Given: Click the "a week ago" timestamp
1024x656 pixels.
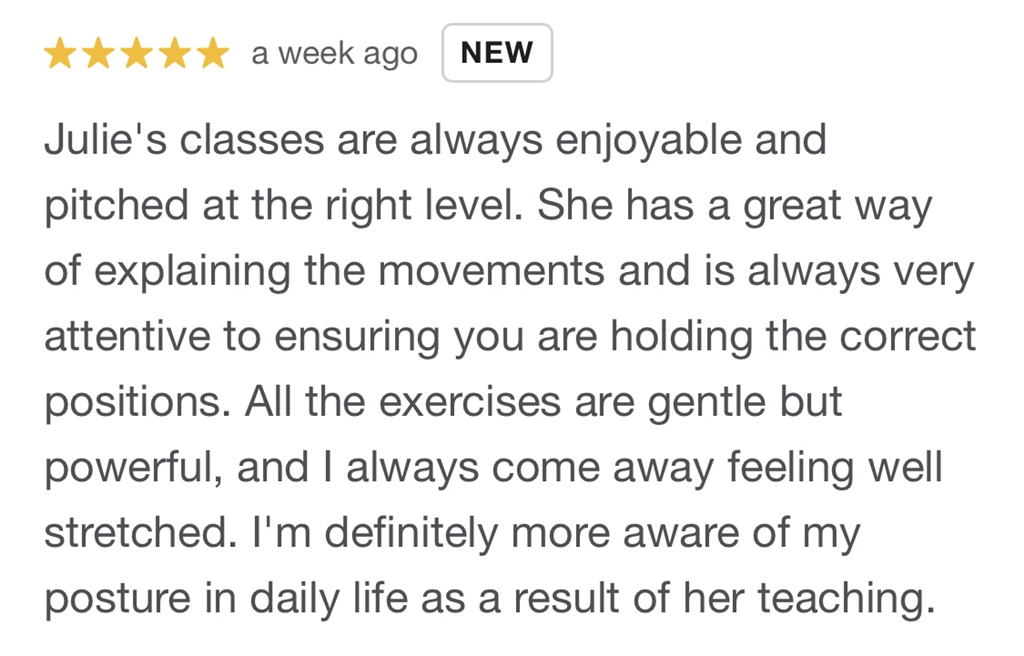Looking at the screenshot, I should click(334, 54).
